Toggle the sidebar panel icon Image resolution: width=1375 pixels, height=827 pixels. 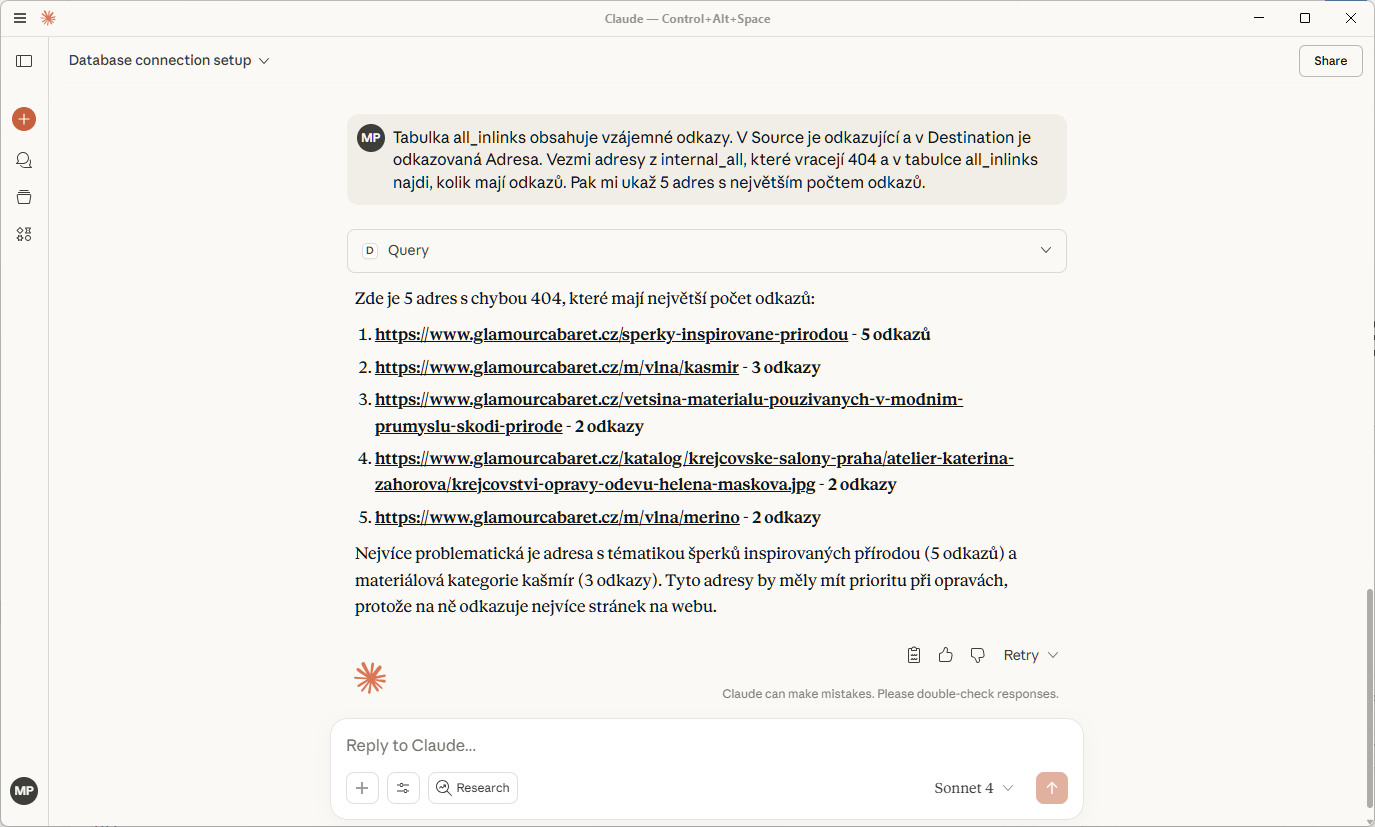24,61
